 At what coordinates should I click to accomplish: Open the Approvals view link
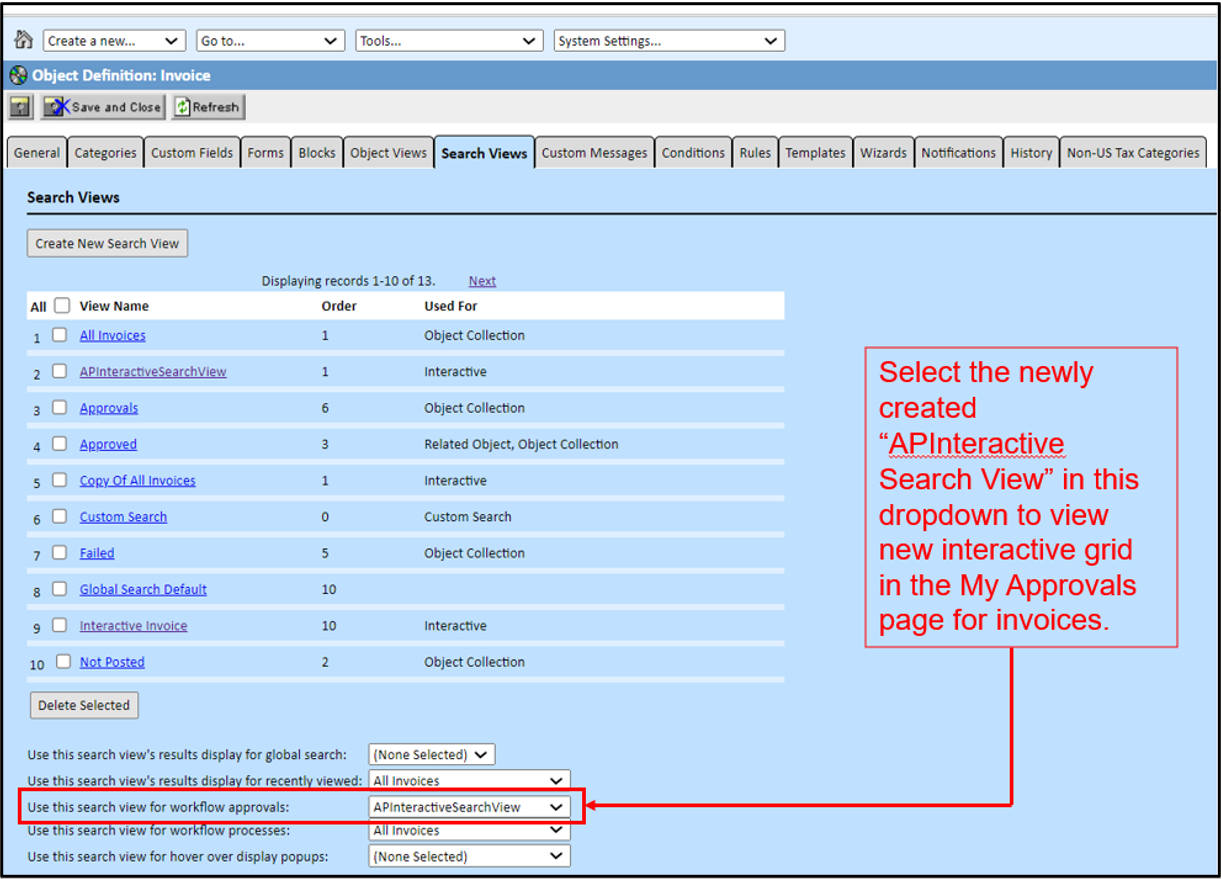(109, 408)
